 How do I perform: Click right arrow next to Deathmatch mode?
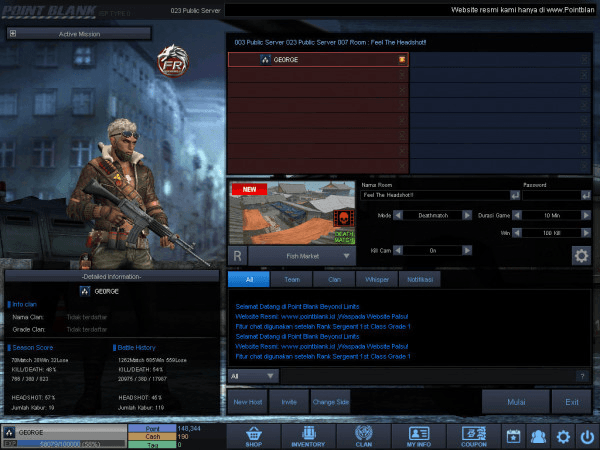(469, 215)
